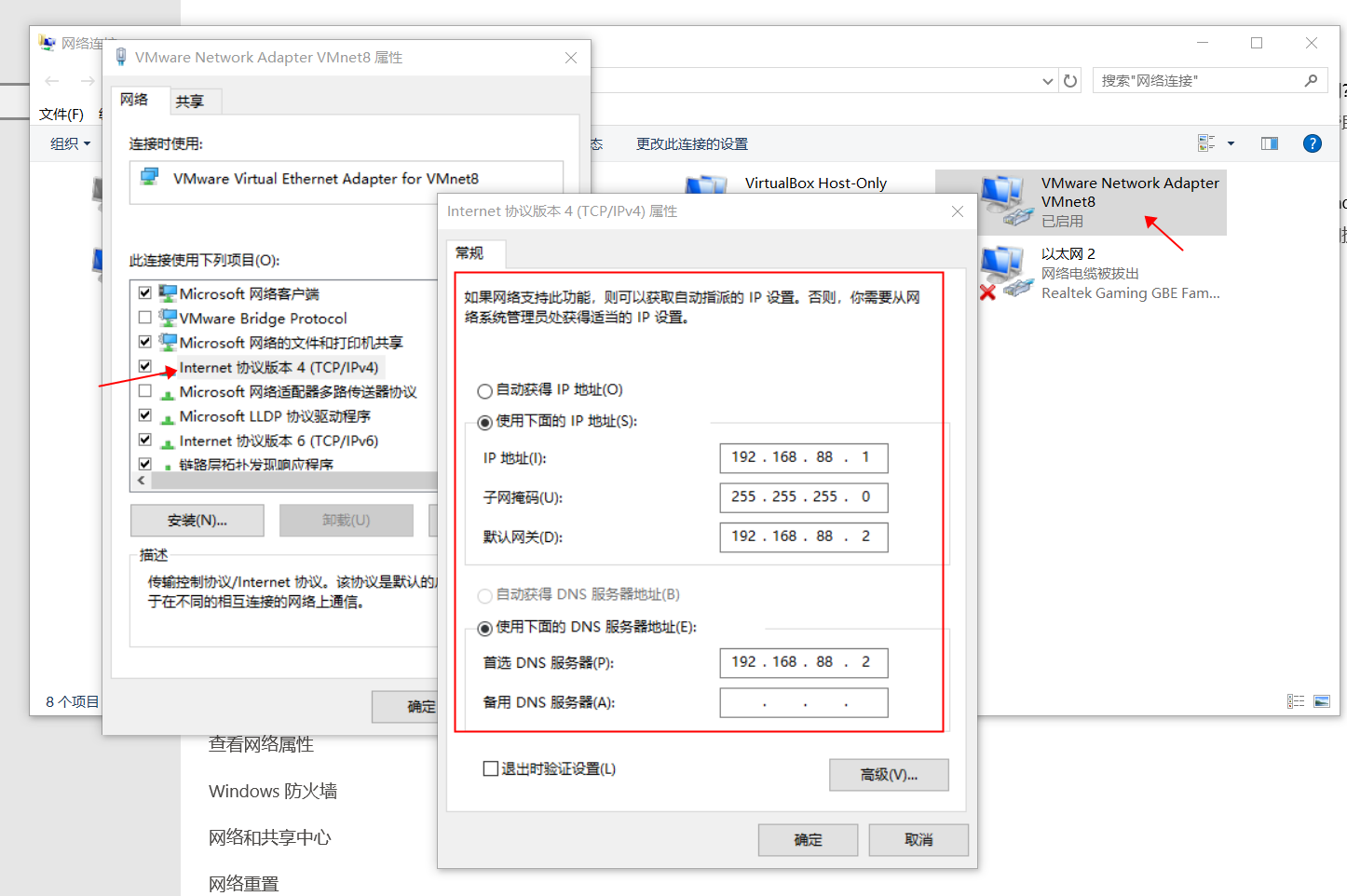Click the search magnifier icon in Network Connections
Image resolution: width=1347 pixels, height=896 pixels.
(1311, 81)
